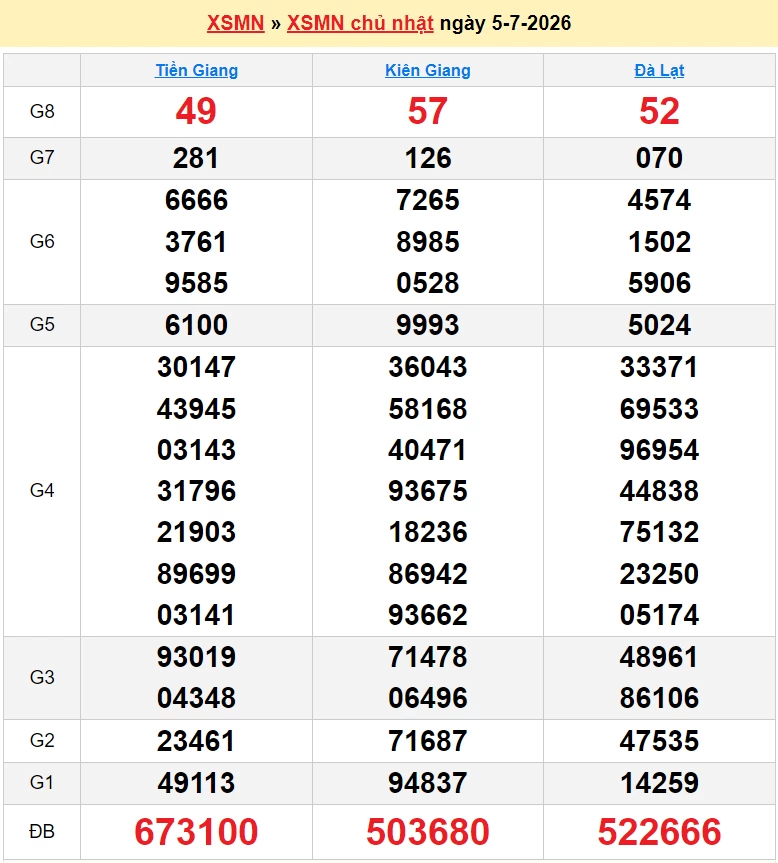Click G7 result 070

pos(659,159)
